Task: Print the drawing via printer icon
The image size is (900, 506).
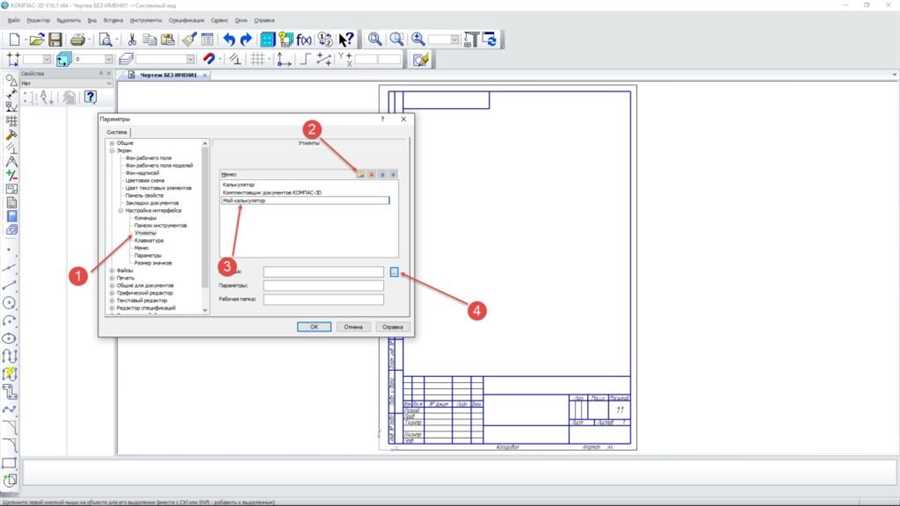Action: pyautogui.click(x=78, y=40)
